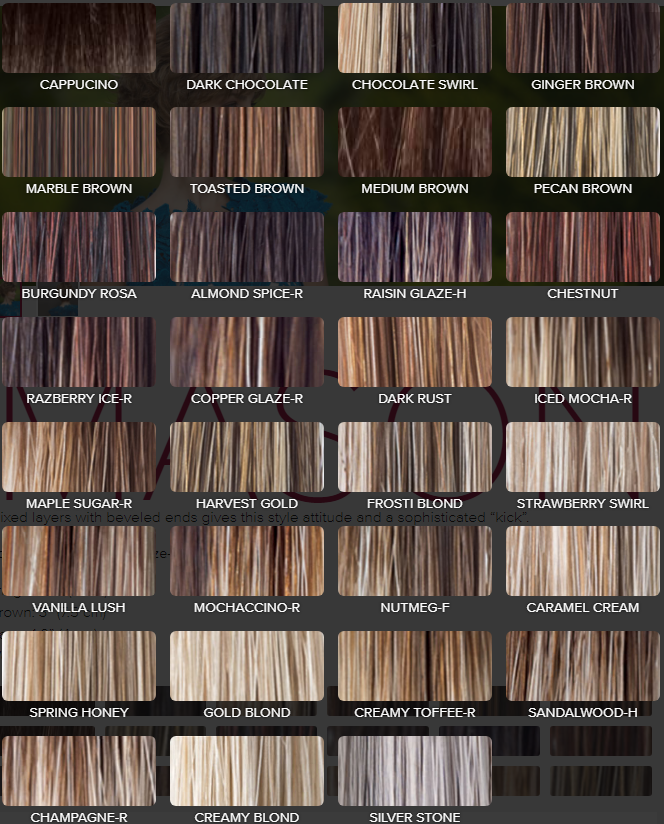Choose the Frosti Blond swatch
Viewport: 664px width, 824px height.
pos(415,457)
